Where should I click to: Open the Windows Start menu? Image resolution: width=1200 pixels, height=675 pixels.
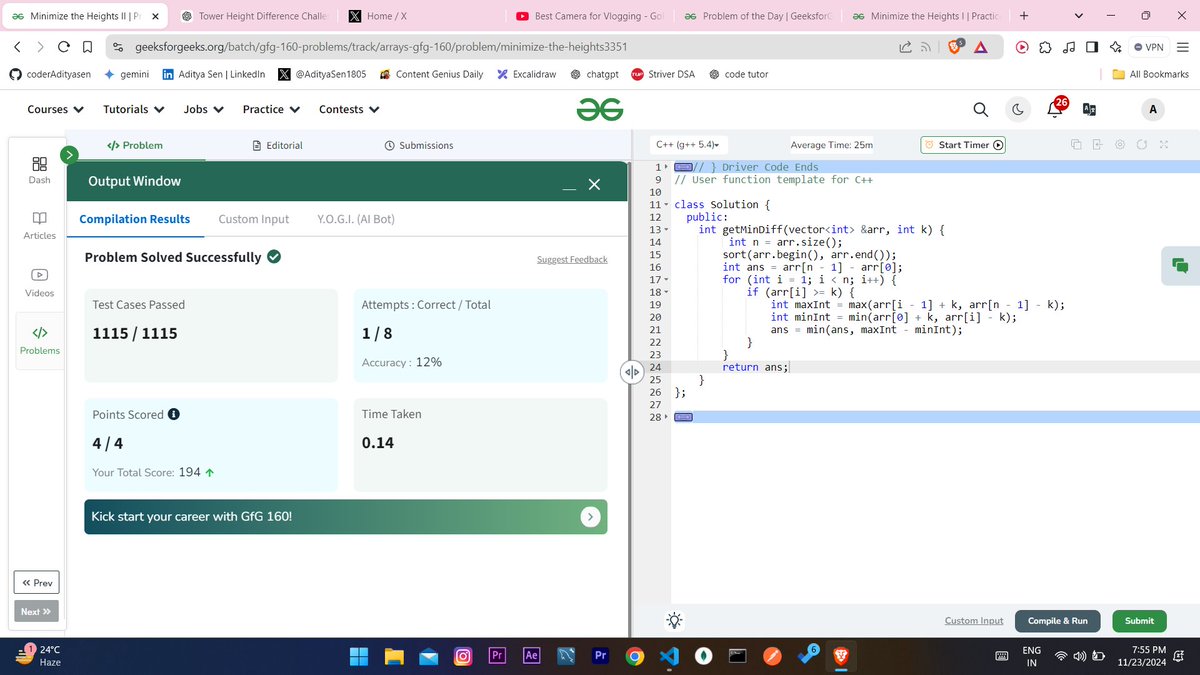pos(359,656)
